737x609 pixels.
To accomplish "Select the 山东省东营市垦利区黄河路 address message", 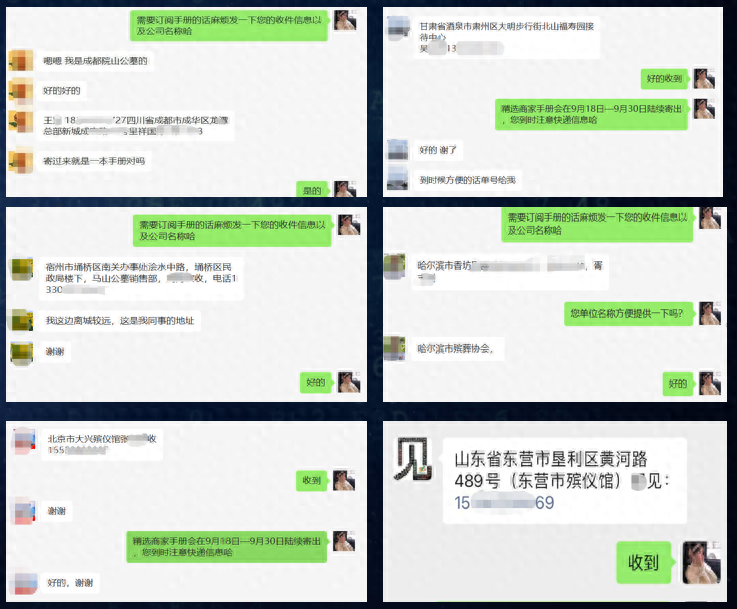I will [x=565, y=480].
